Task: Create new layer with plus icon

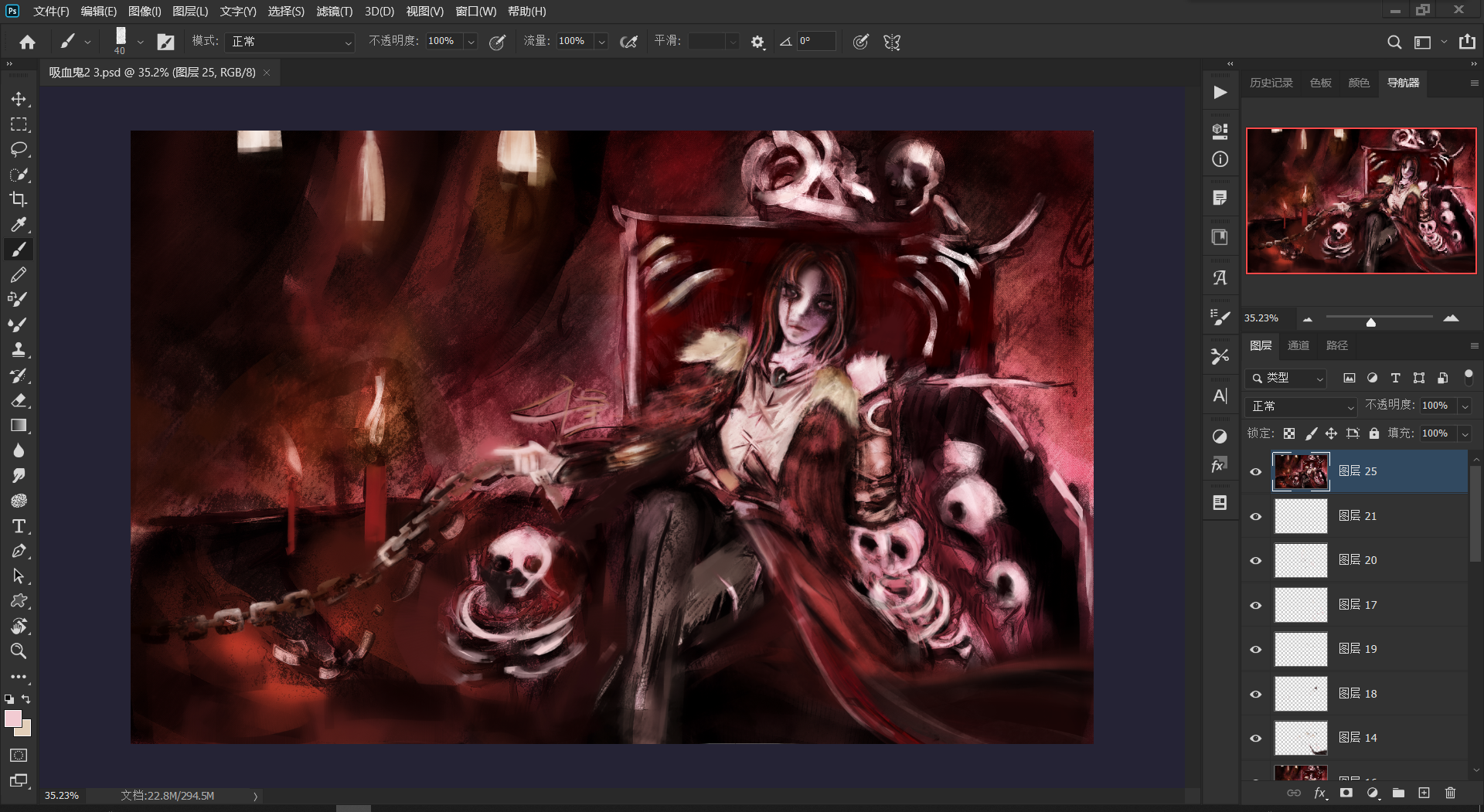Action: coord(1424,793)
